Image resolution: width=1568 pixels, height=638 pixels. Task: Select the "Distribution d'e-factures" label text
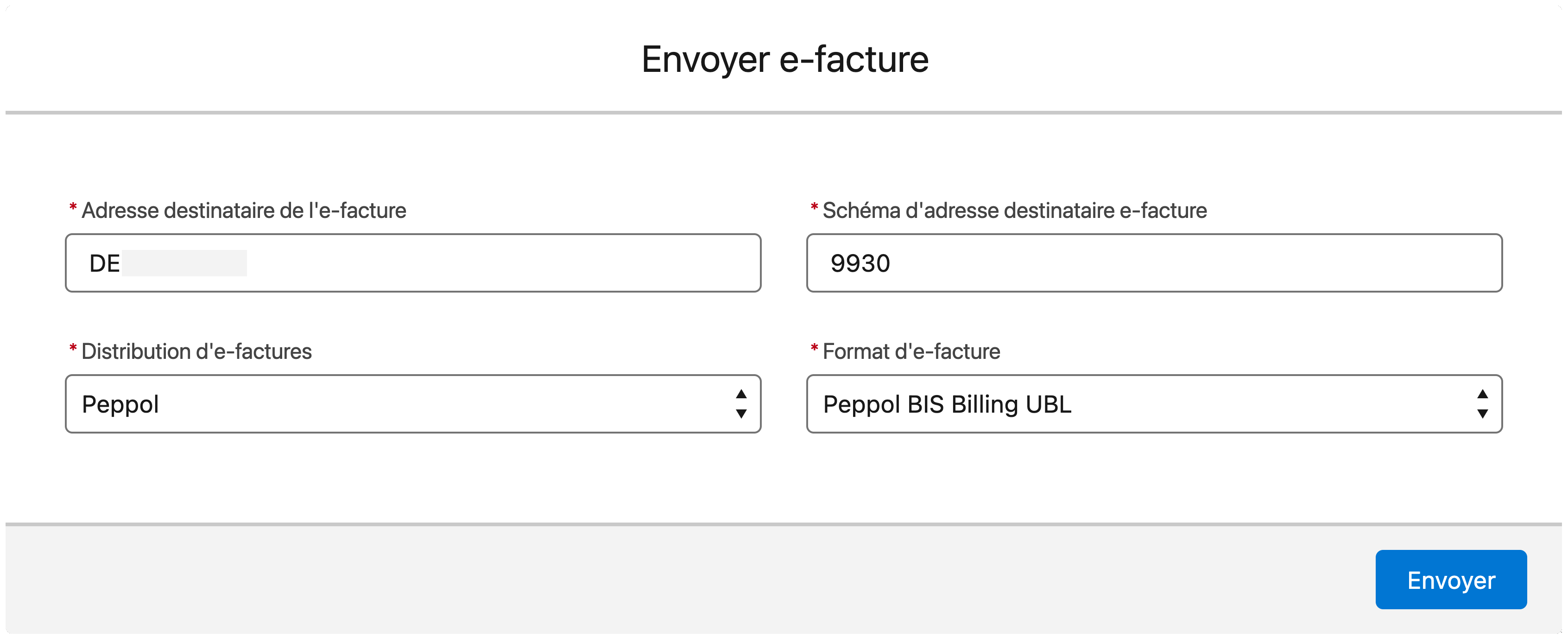coord(196,351)
